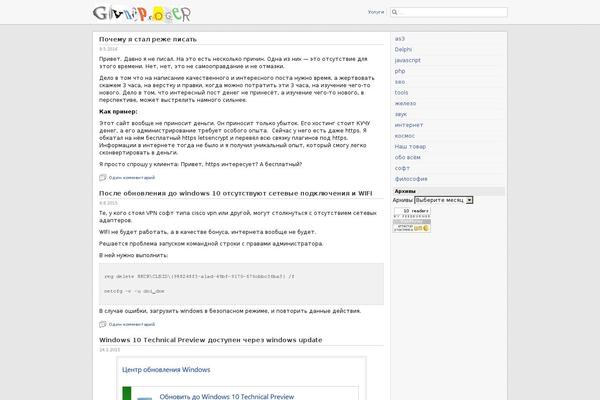This screenshot has height=400, width=600.
Task: Open the "tools" category
Action: 401,92
